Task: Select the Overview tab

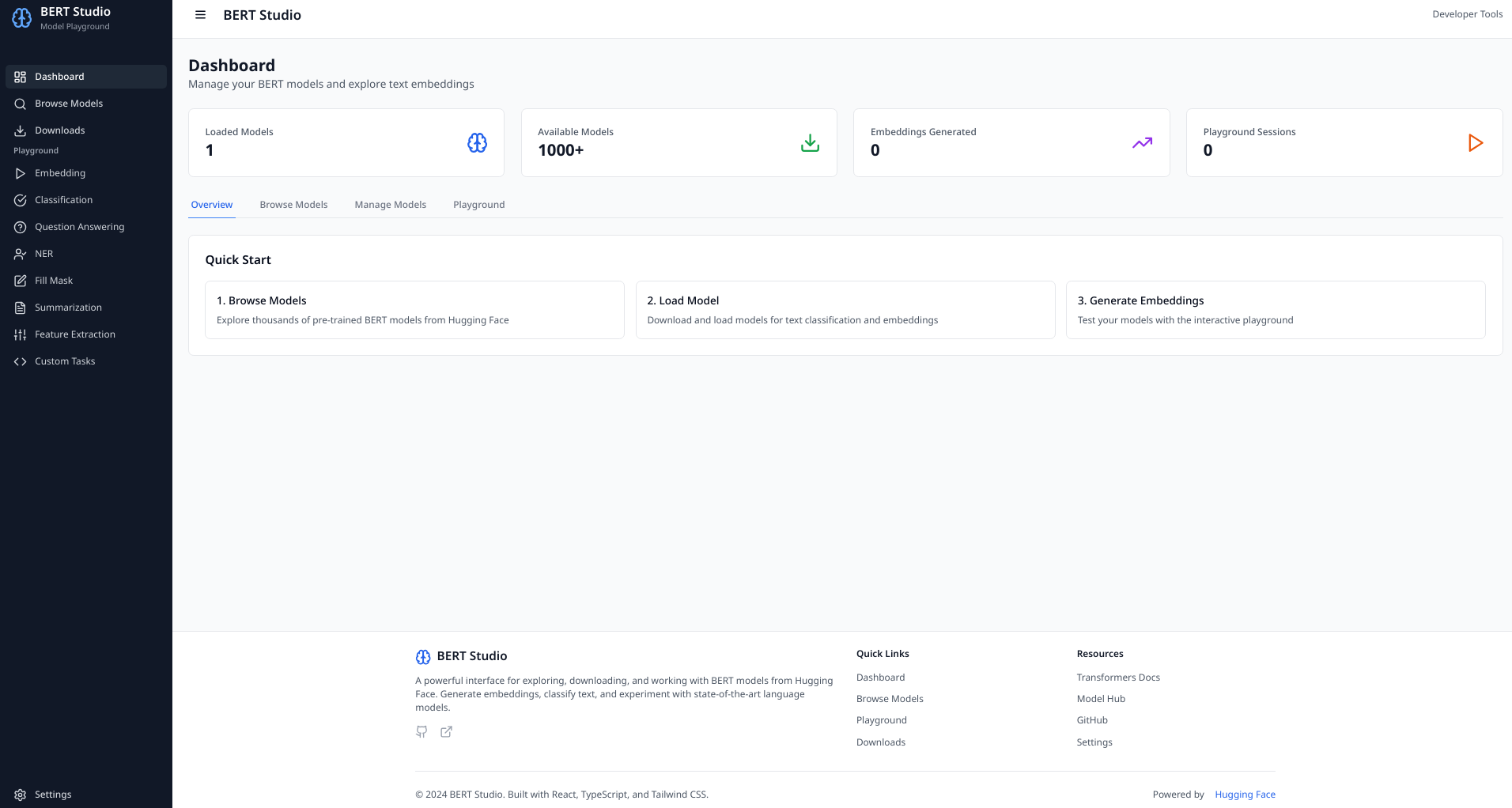Action: pos(212,205)
